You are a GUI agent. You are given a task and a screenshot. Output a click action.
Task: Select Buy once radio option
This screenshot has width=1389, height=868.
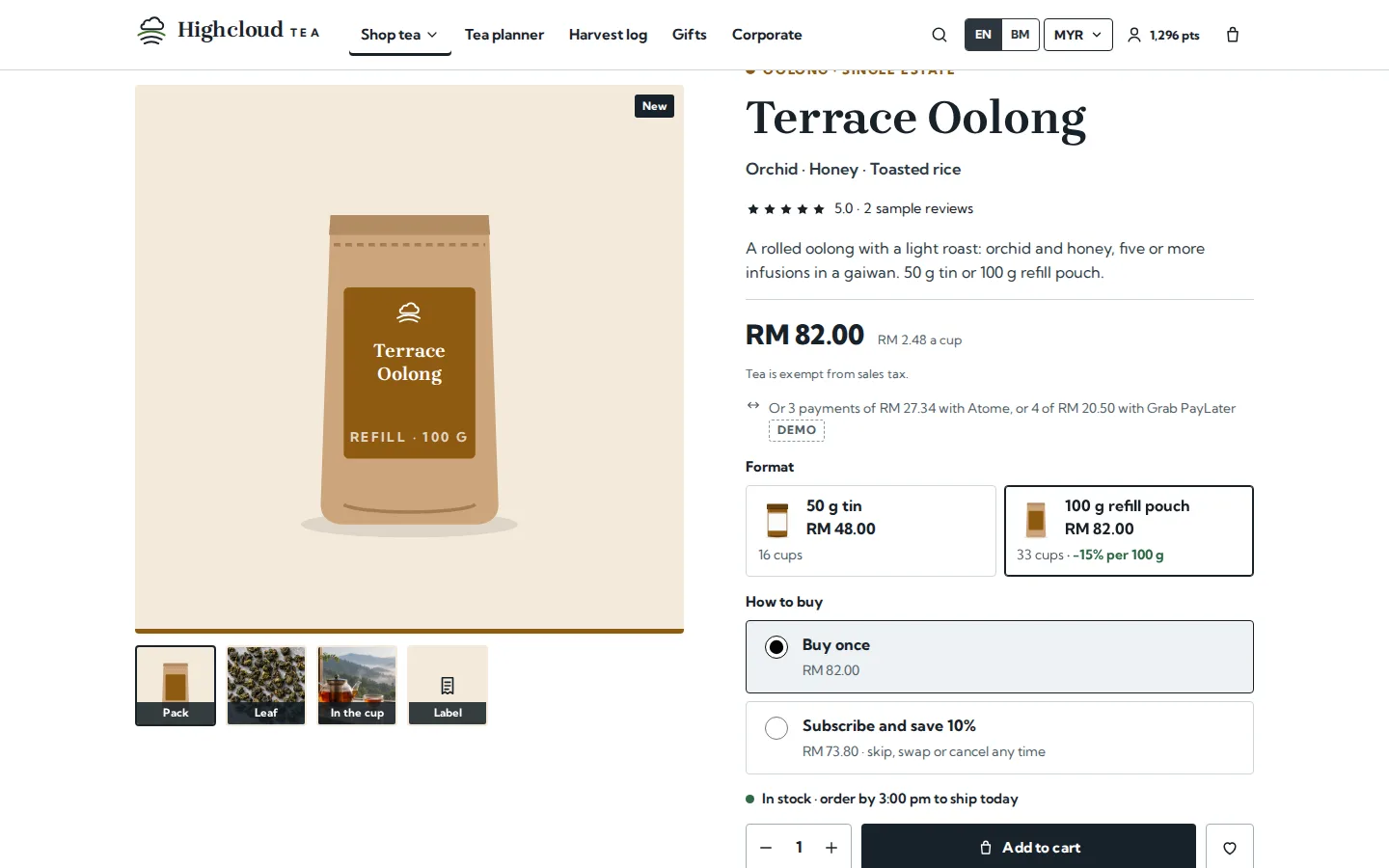[999, 657]
